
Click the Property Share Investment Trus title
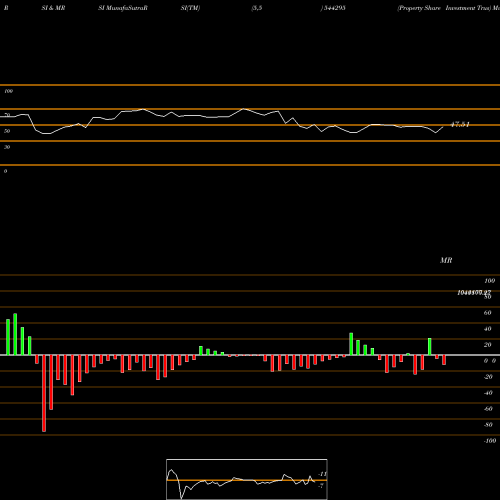(444, 8)
